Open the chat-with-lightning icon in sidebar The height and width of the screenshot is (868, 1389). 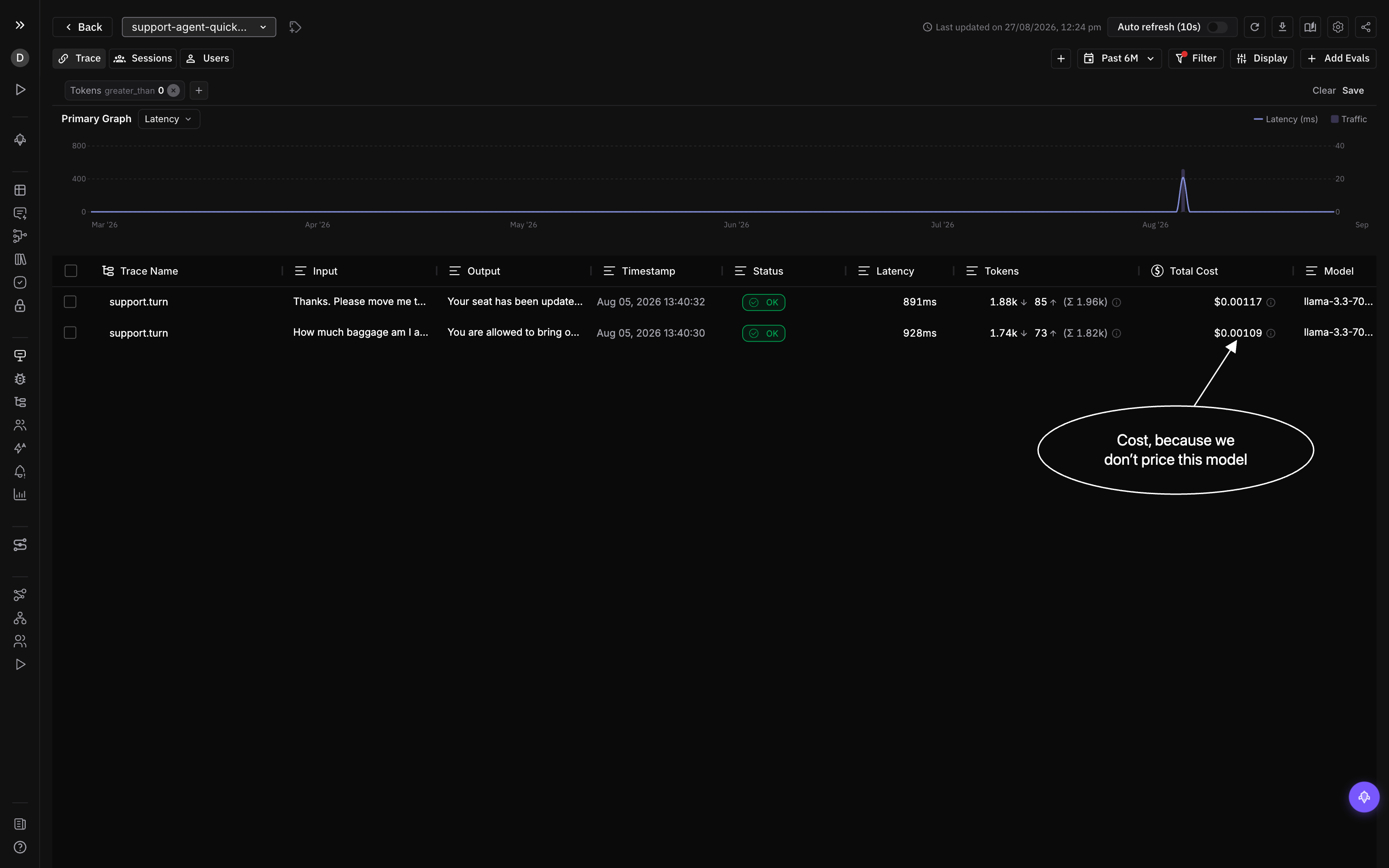pos(20,213)
